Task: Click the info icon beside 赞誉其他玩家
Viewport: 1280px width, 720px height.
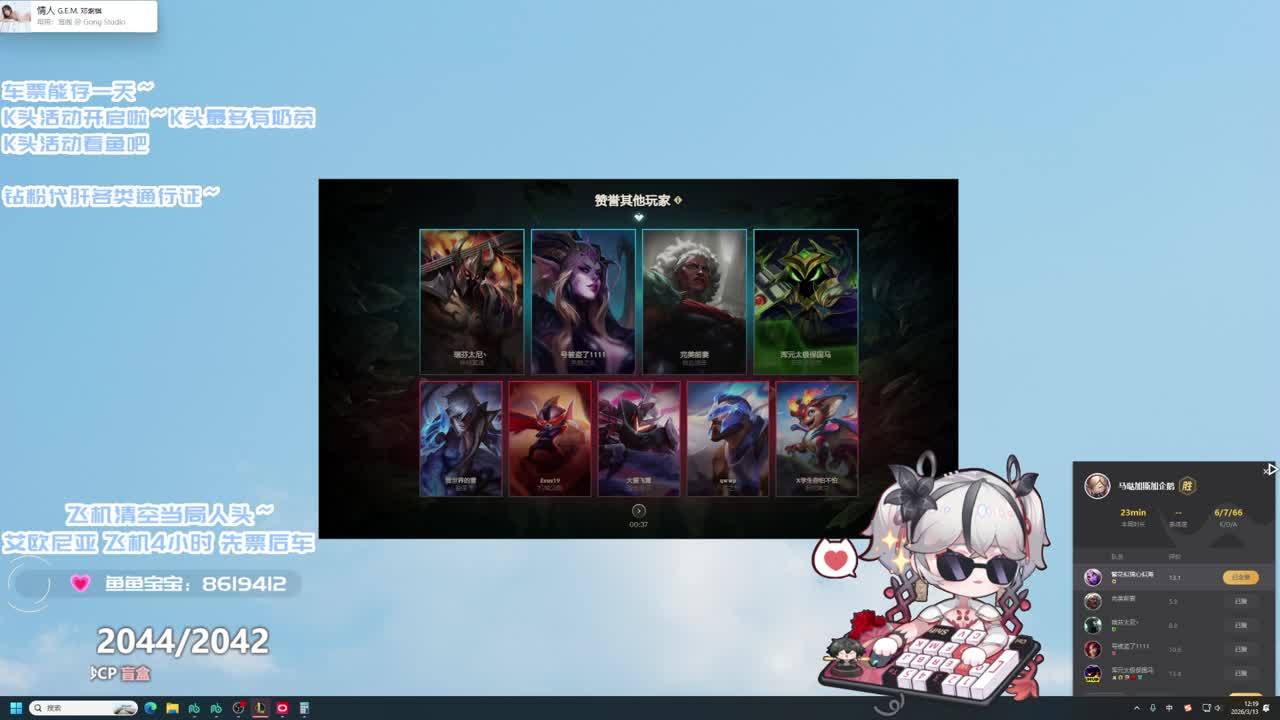Action: (x=678, y=200)
